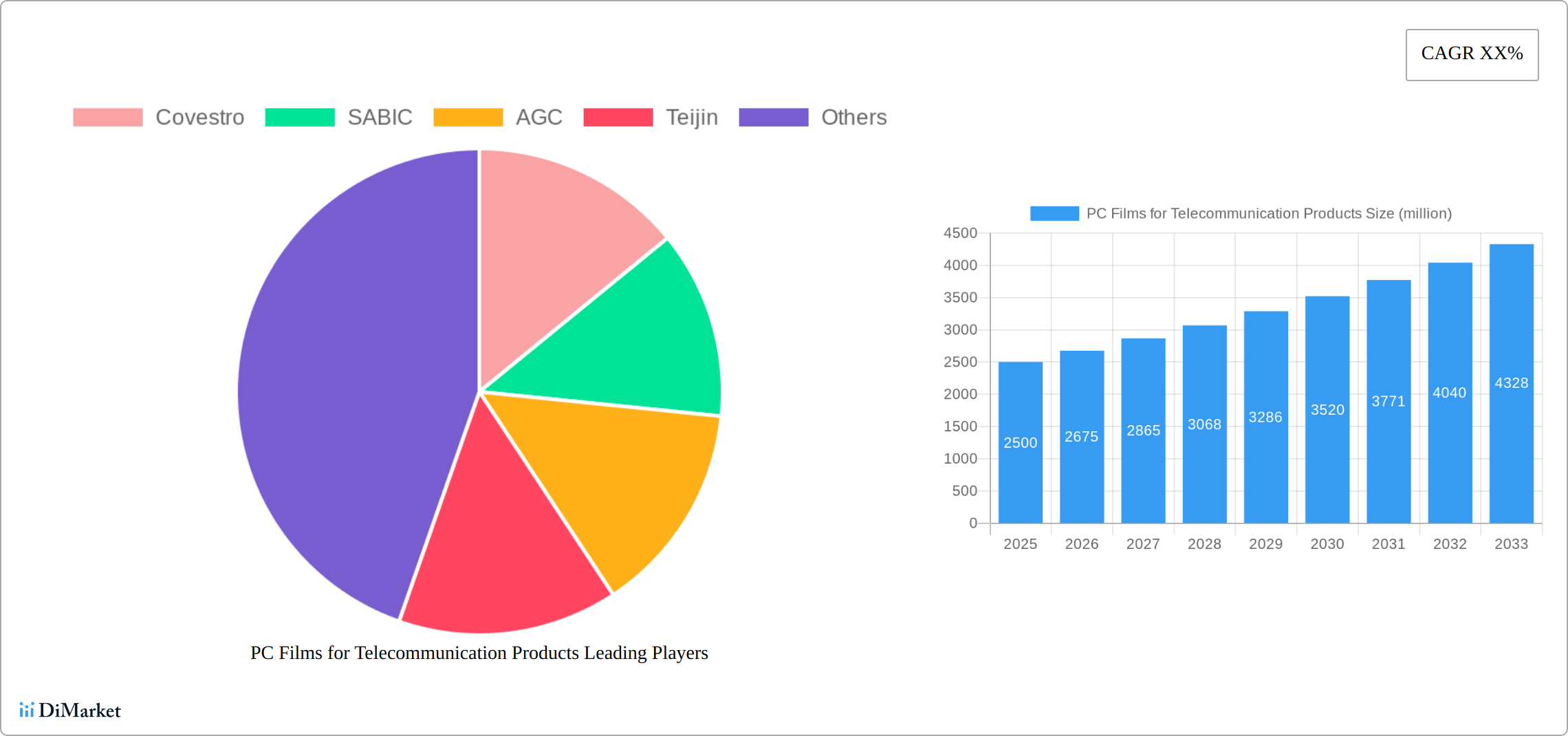Click the bar chart icon in DiMarket logo
The height and width of the screenshot is (736, 1568).
[29, 710]
